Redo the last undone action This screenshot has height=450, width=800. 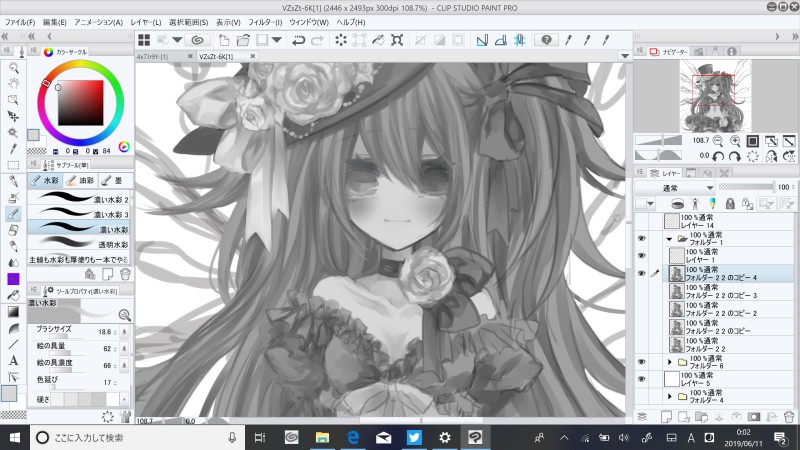[317, 40]
